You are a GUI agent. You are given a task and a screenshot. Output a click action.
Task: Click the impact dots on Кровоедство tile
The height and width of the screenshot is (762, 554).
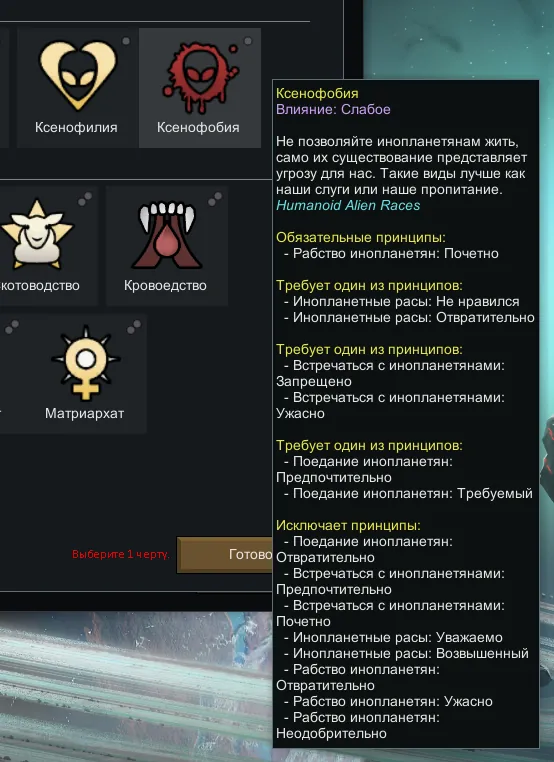215,199
